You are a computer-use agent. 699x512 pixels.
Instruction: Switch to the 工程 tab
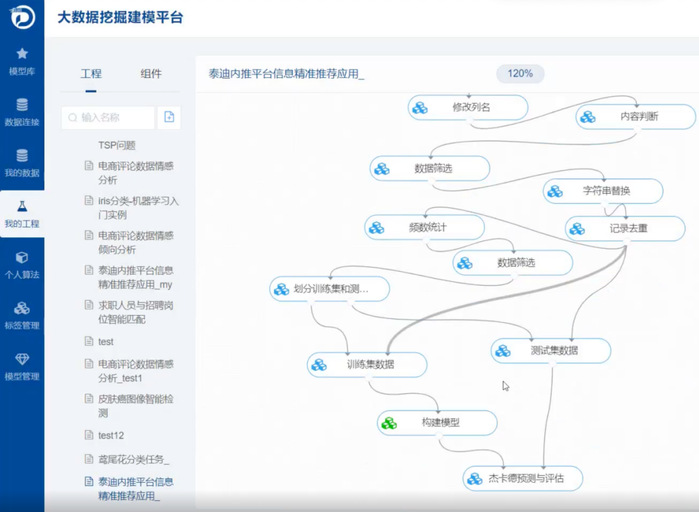click(x=91, y=74)
